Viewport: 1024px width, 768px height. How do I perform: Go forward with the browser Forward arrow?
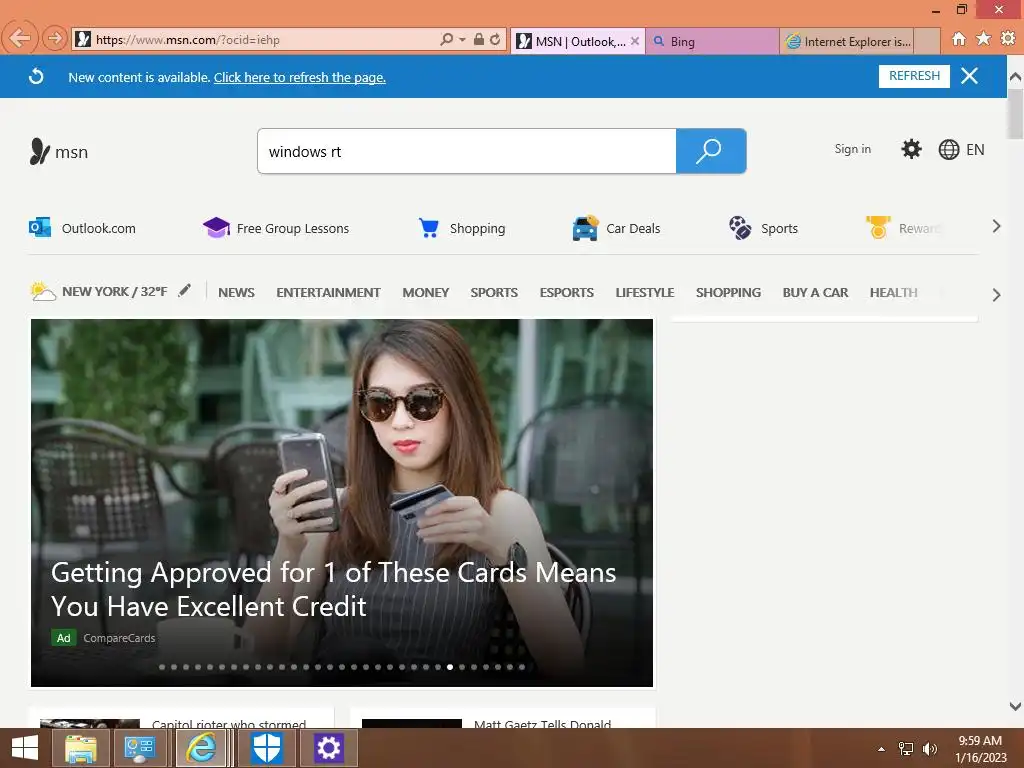point(55,39)
